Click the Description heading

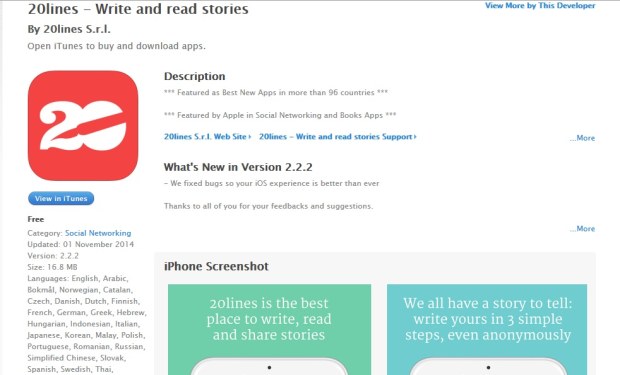195,76
